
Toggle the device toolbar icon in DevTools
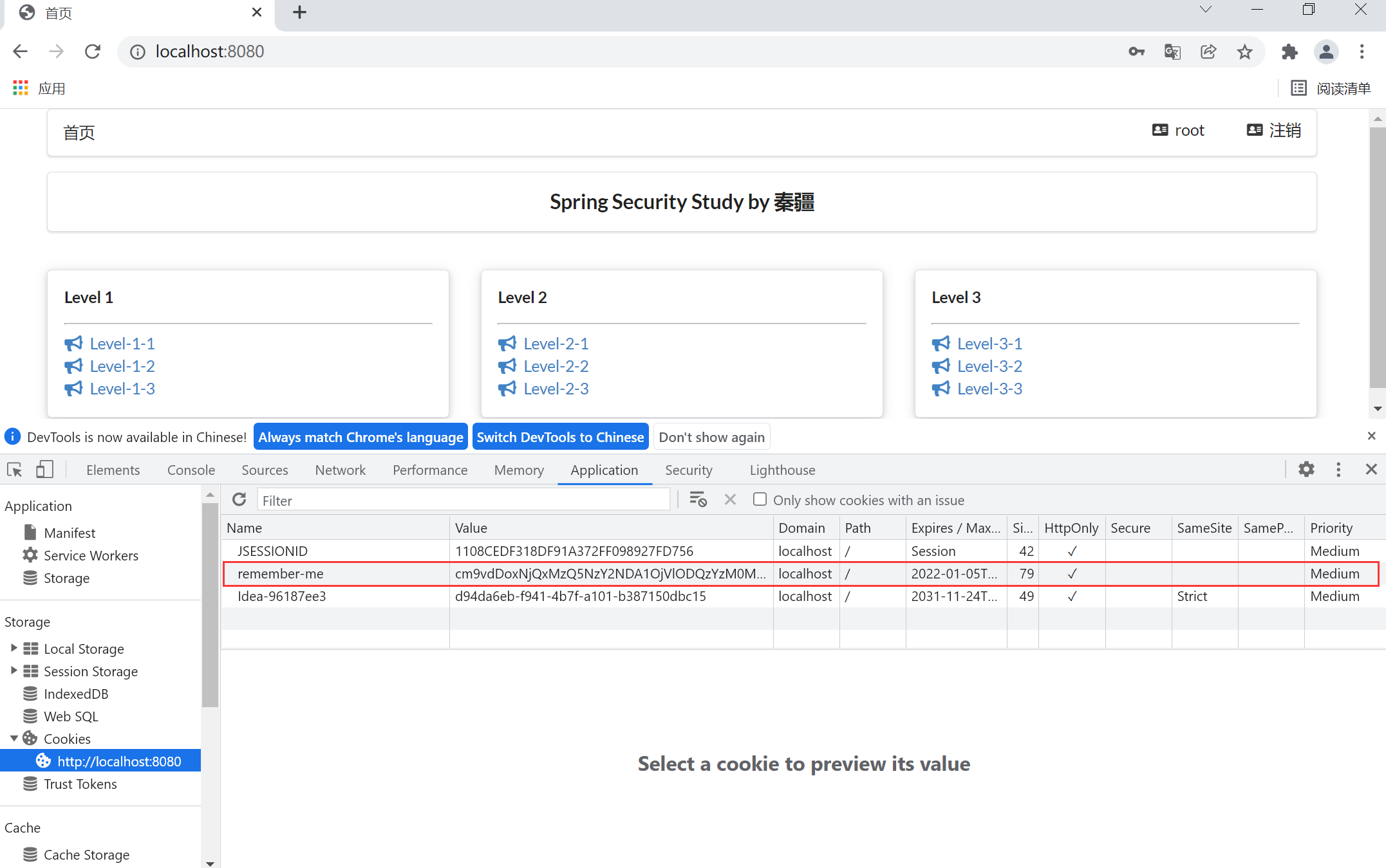44,470
